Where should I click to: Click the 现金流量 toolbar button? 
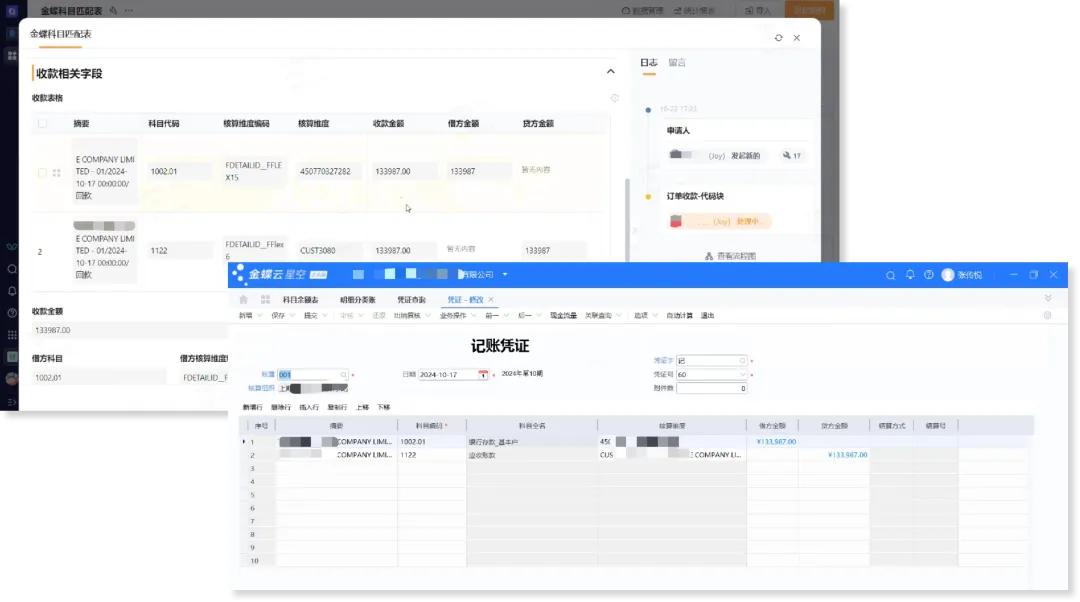point(563,315)
